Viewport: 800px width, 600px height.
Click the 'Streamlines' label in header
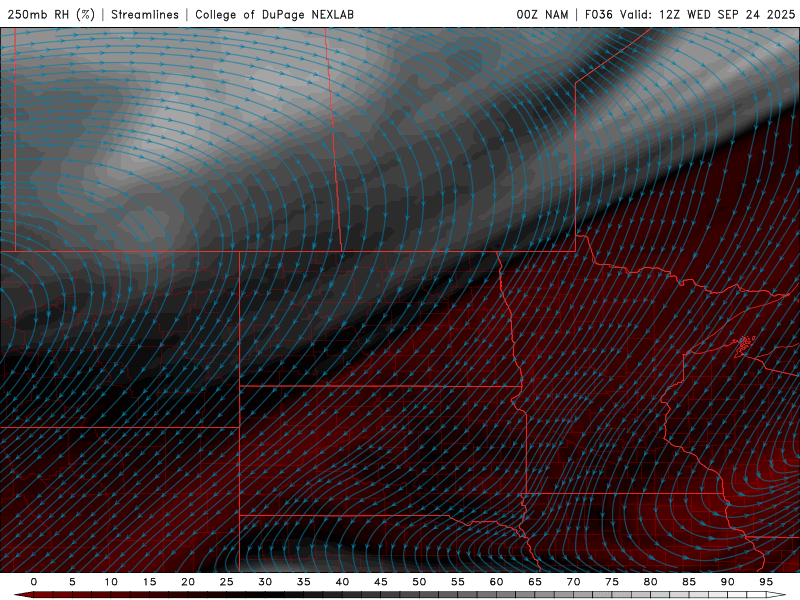click(x=145, y=14)
